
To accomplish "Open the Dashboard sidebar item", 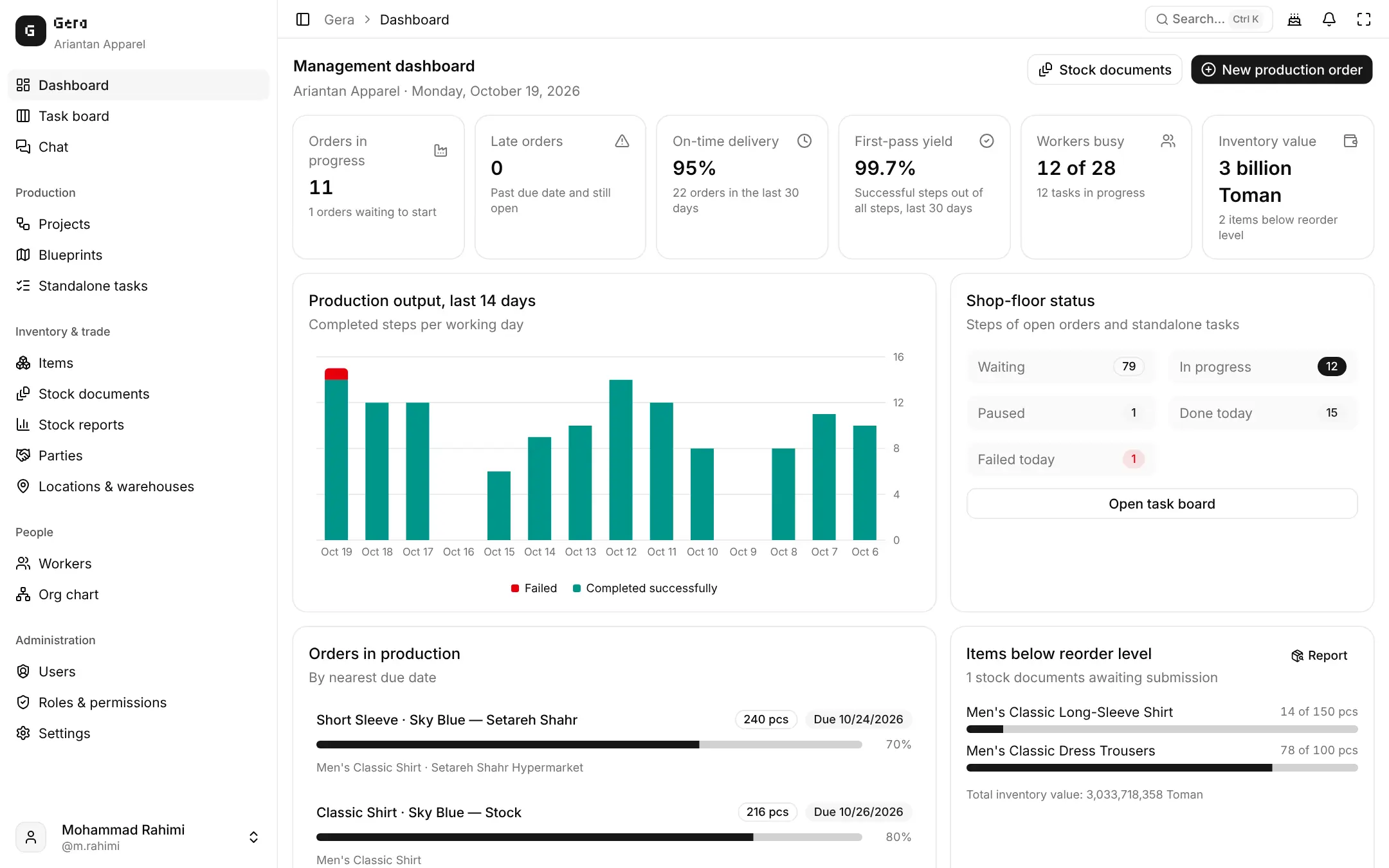I will [138, 85].
